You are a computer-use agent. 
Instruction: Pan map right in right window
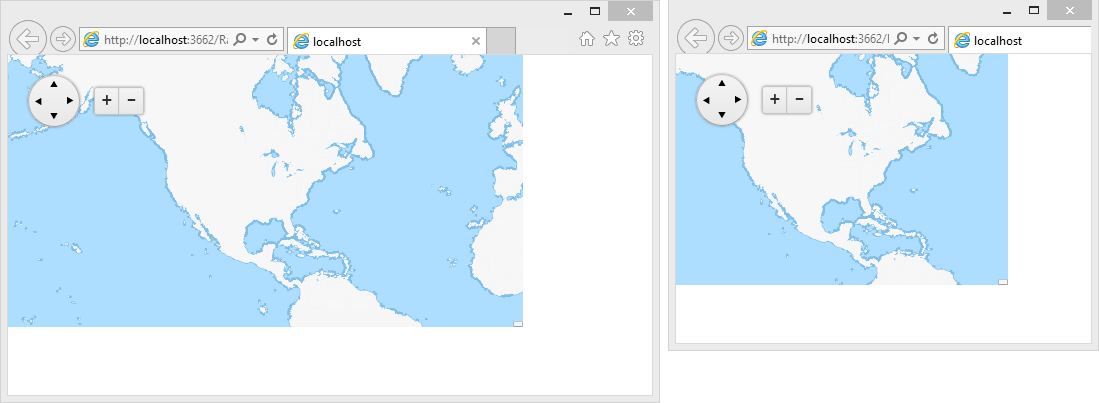click(x=737, y=100)
